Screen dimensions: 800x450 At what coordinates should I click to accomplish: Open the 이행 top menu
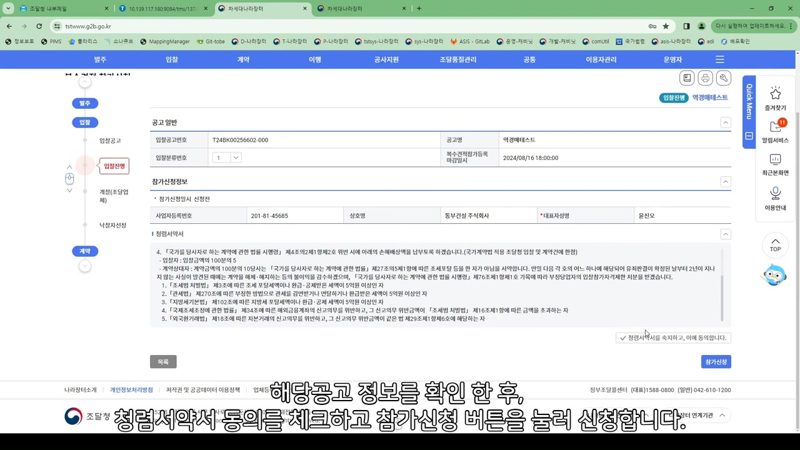click(315, 60)
